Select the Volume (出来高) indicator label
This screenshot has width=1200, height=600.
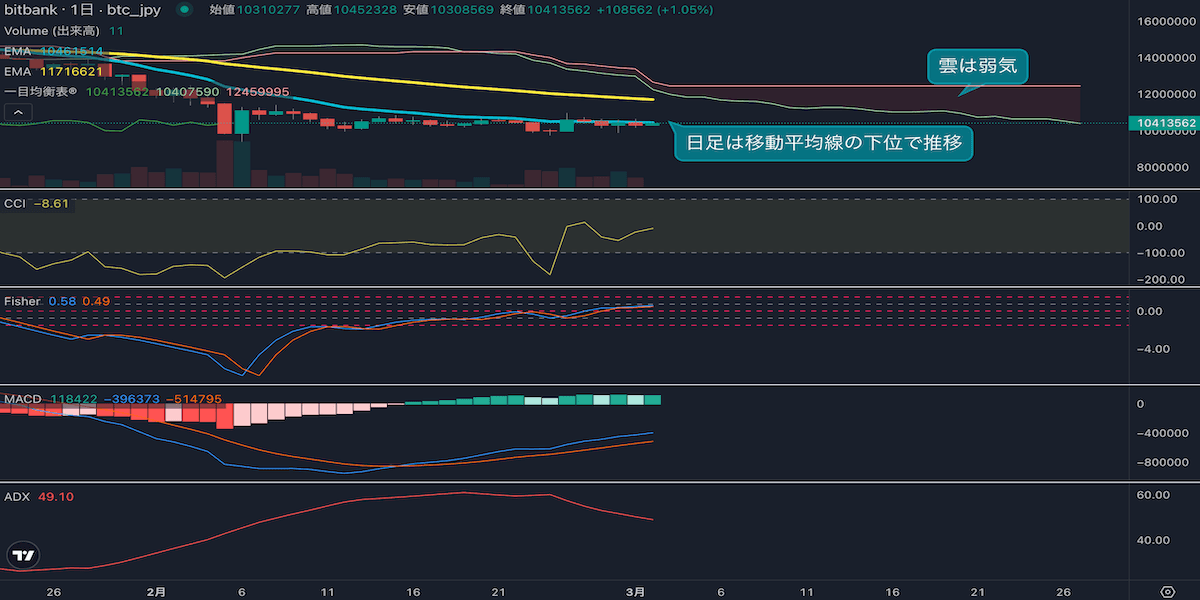point(52,31)
